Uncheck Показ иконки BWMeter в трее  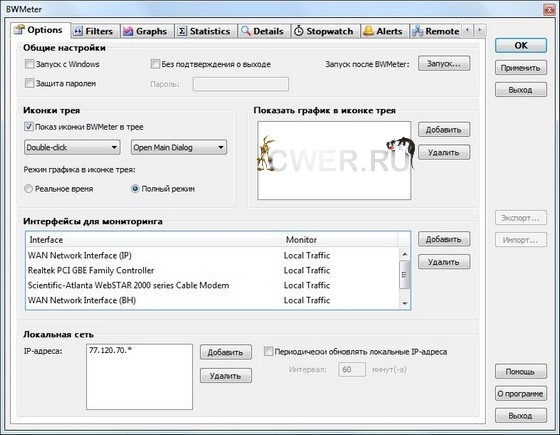pos(29,127)
